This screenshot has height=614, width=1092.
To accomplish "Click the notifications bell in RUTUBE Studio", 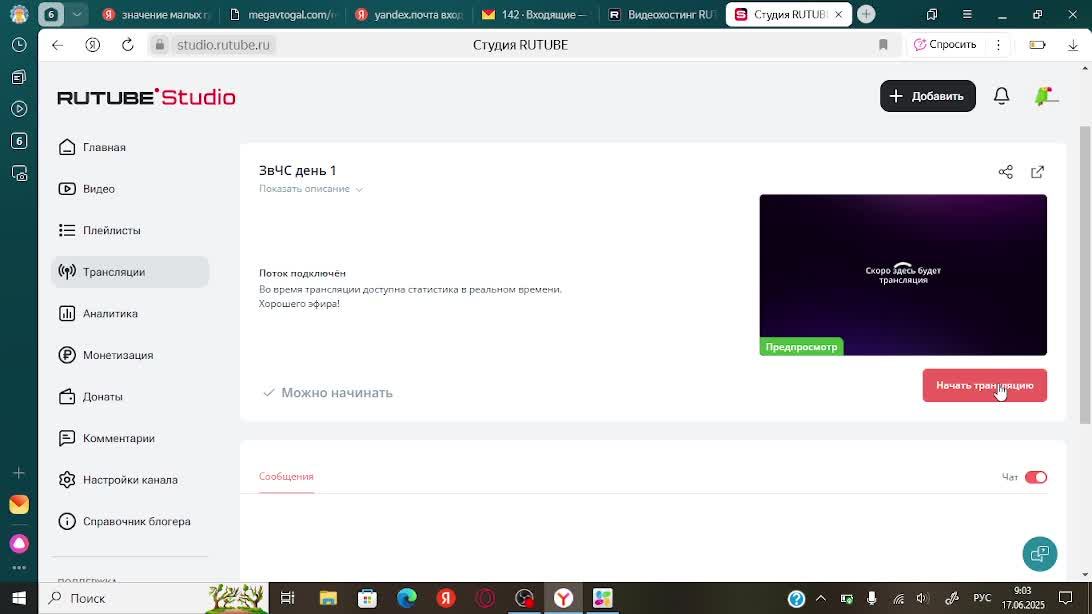I will 1001,96.
